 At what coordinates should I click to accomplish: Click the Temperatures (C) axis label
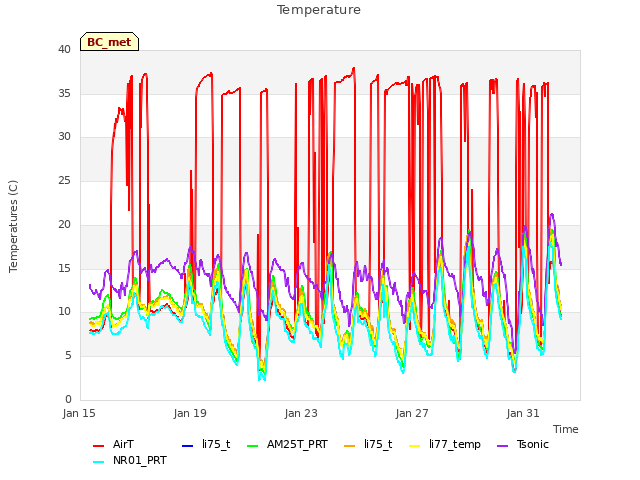pyautogui.click(x=13, y=226)
